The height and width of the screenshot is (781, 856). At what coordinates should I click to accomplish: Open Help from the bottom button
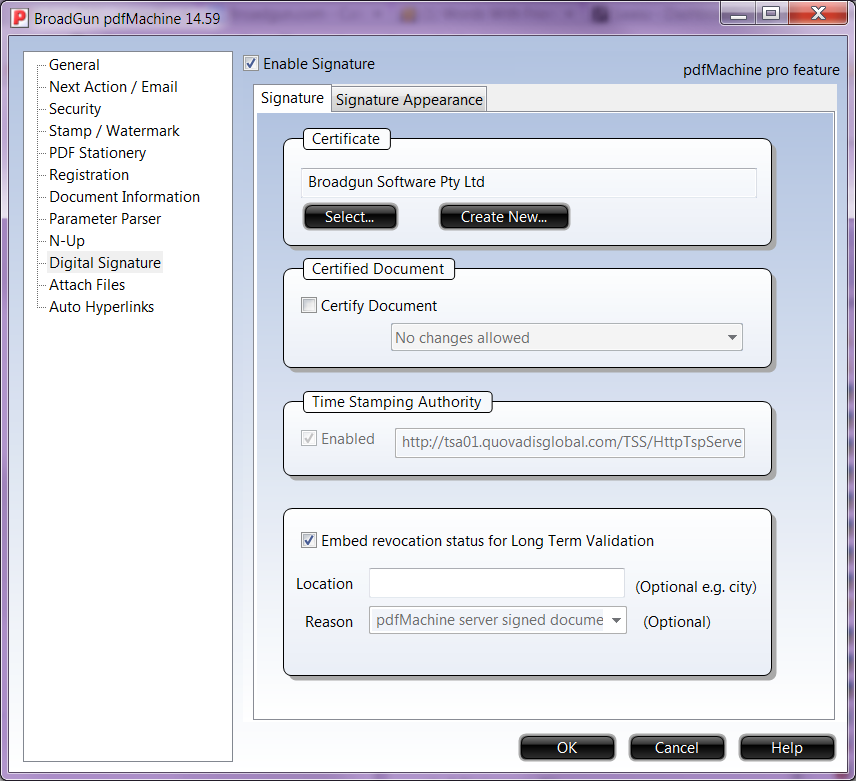786,748
